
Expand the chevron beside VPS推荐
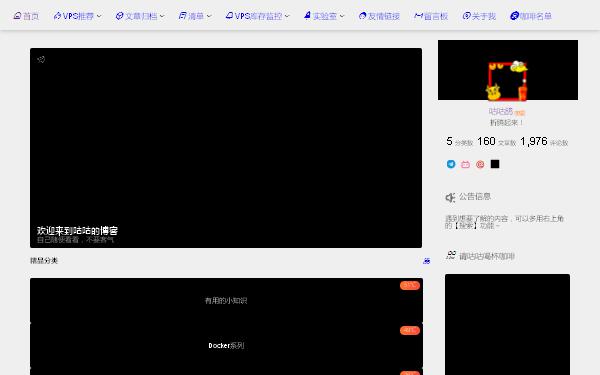99,16
